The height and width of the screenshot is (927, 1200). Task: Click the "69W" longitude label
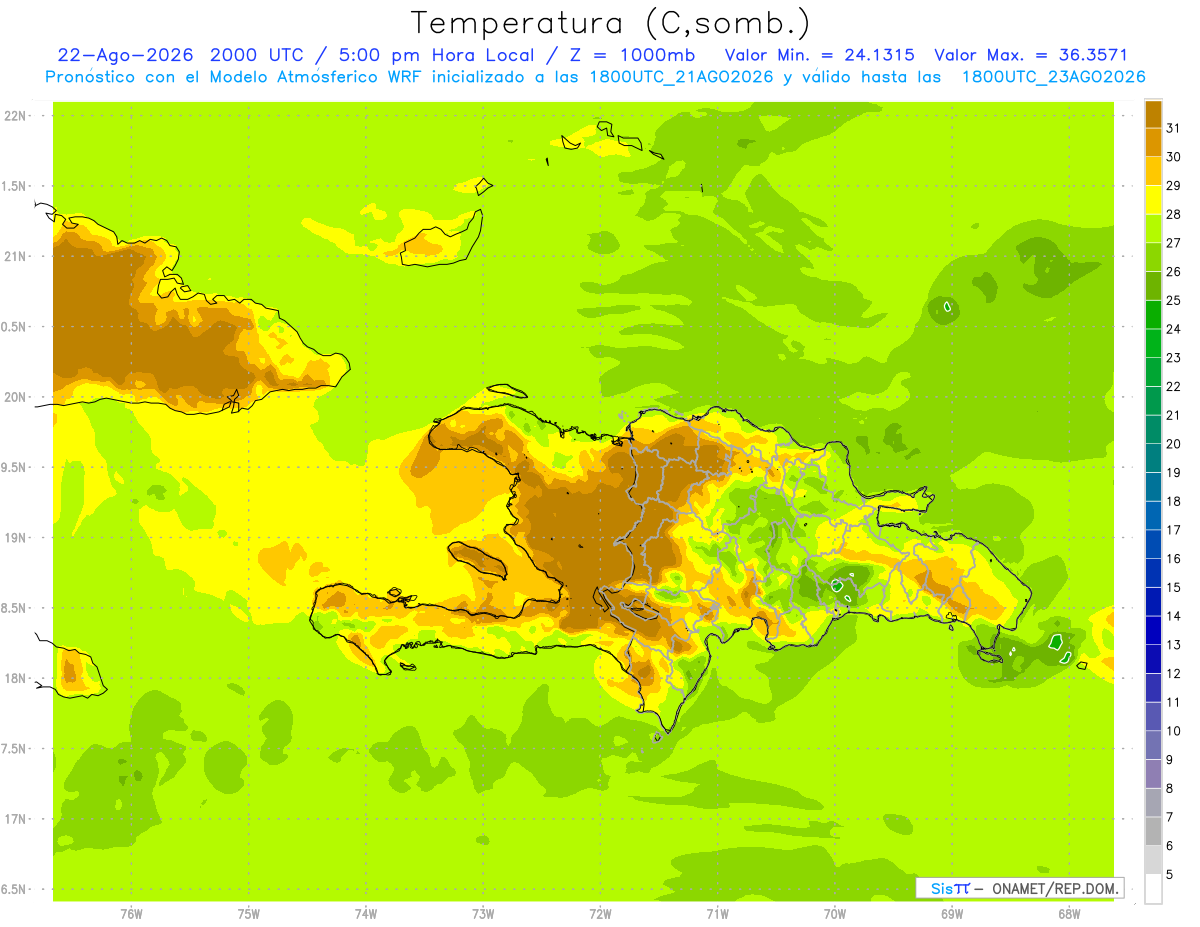(x=952, y=913)
